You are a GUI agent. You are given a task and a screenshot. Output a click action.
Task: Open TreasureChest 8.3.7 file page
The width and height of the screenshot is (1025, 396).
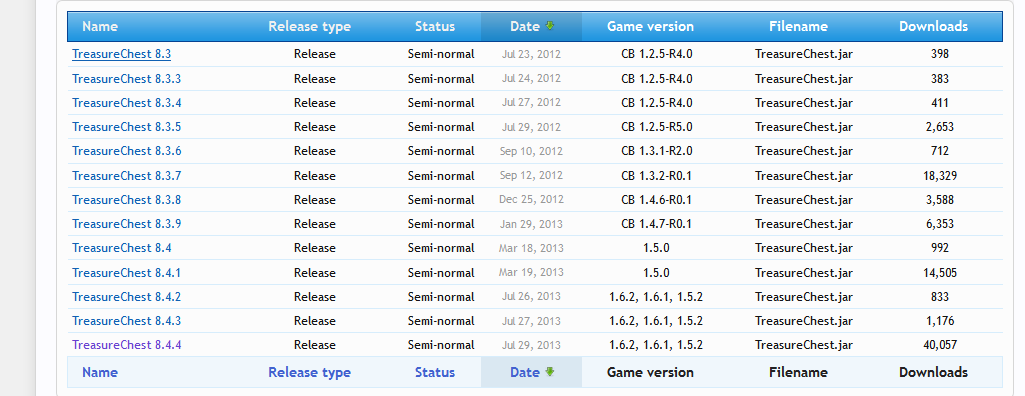pos(127,175)
